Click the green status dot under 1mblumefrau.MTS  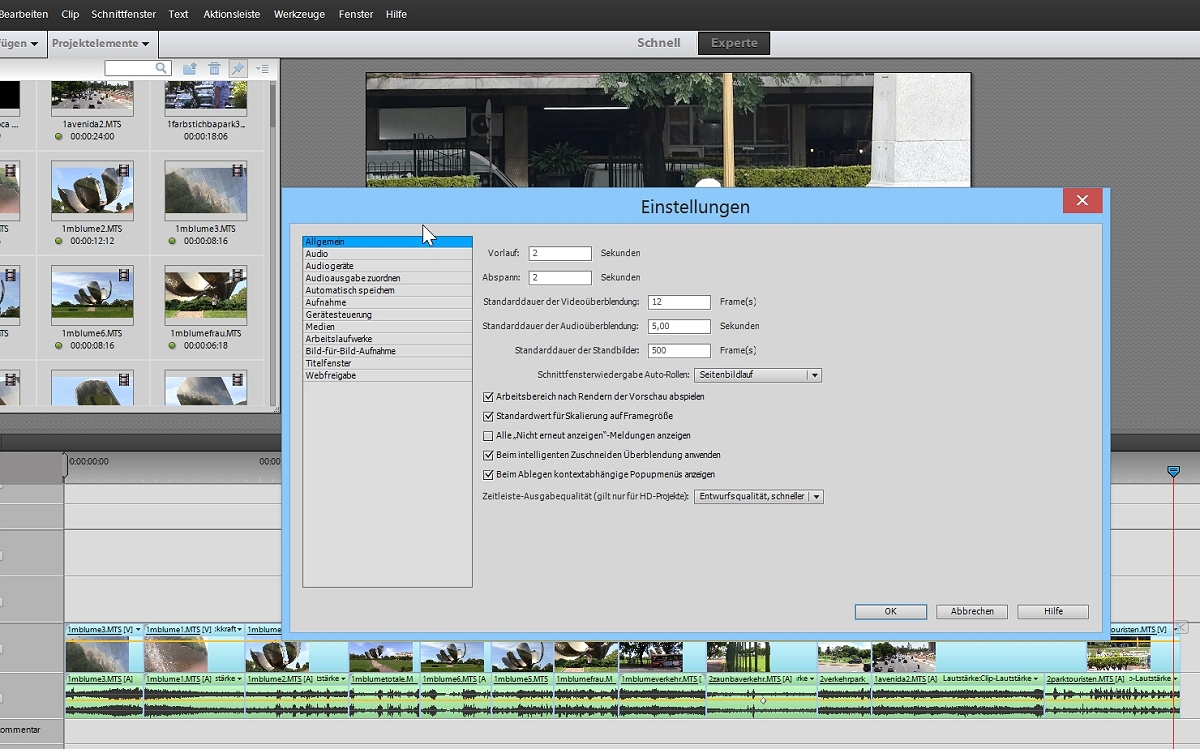click(172, 346)
